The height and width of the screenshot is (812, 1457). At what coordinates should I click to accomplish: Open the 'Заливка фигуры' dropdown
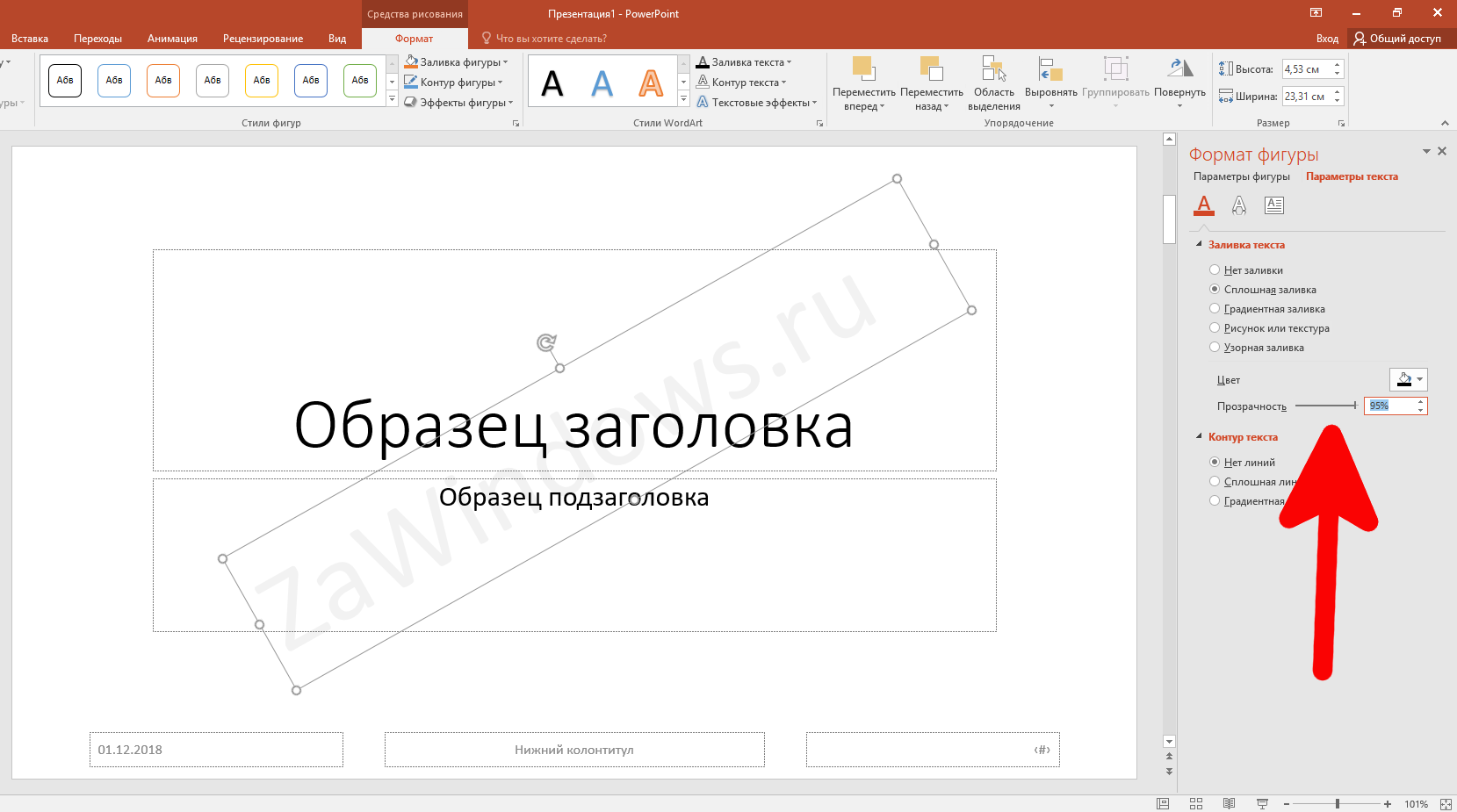[457, 62]
